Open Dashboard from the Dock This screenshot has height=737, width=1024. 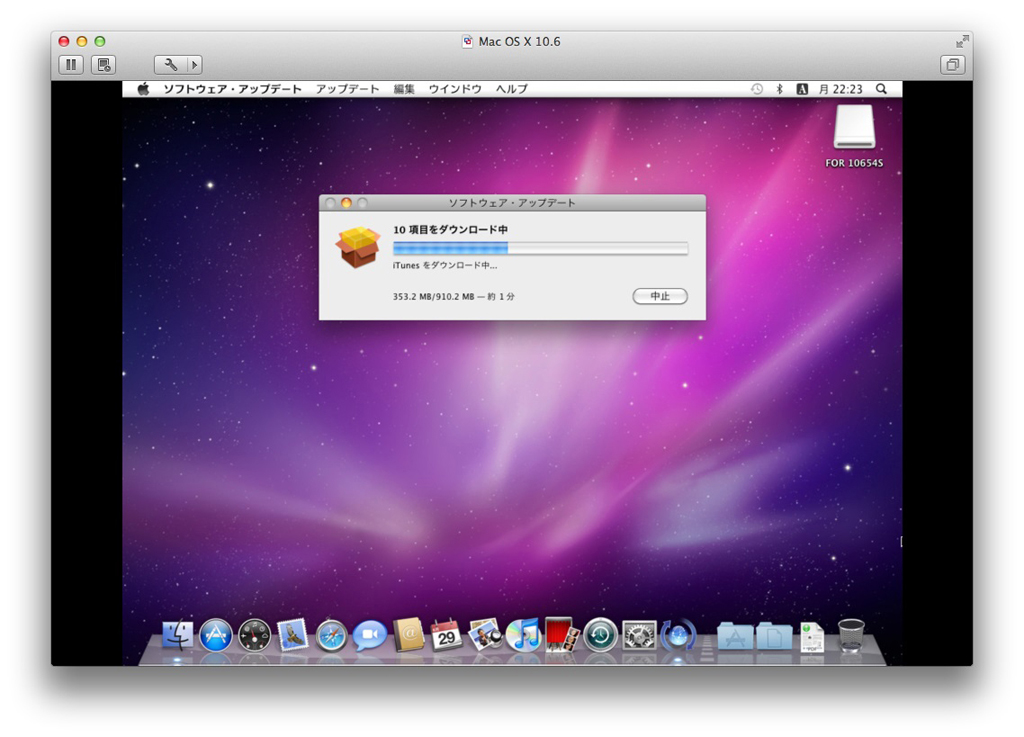click(254, 635)
